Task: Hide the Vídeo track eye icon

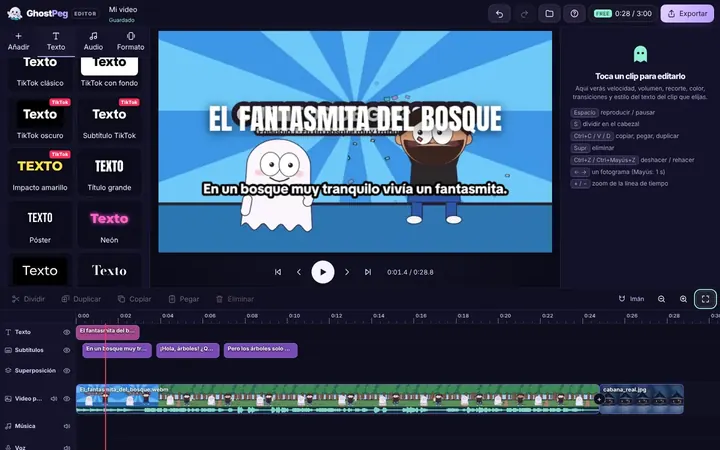Action: pyautogui.click(x=67, y=399)
